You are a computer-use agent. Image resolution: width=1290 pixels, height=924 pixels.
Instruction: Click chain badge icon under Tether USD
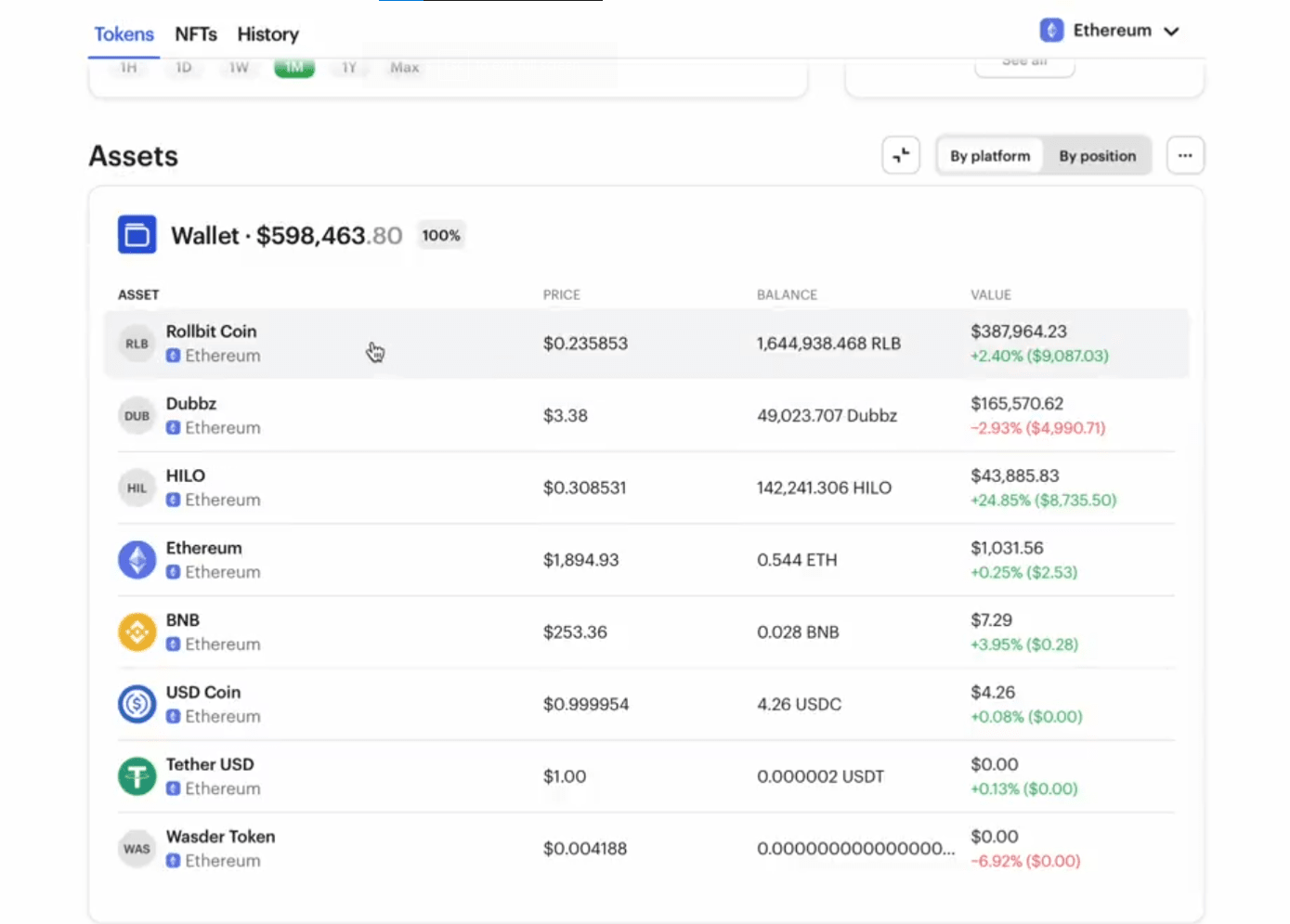pyautogui.click(x=173, y=788)
